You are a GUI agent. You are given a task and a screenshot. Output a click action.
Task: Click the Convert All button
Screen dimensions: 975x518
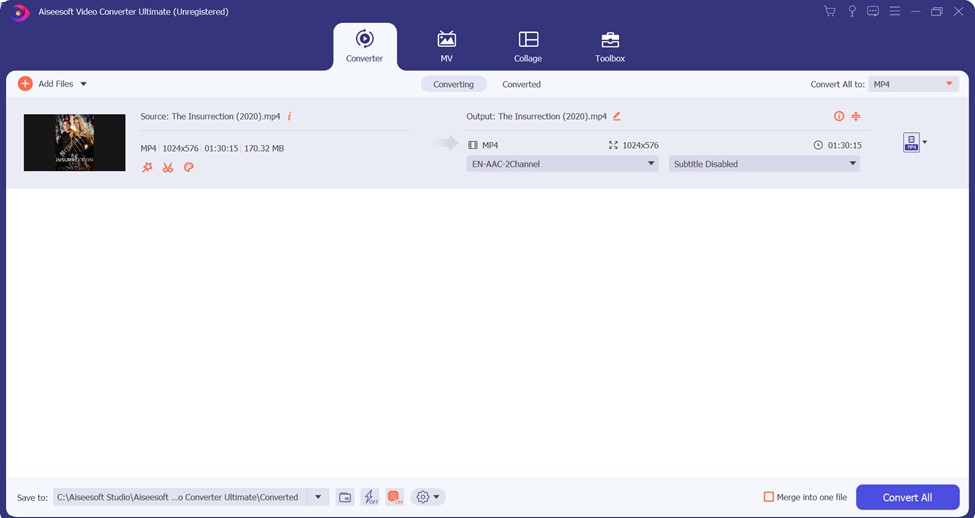coord(907,497)
